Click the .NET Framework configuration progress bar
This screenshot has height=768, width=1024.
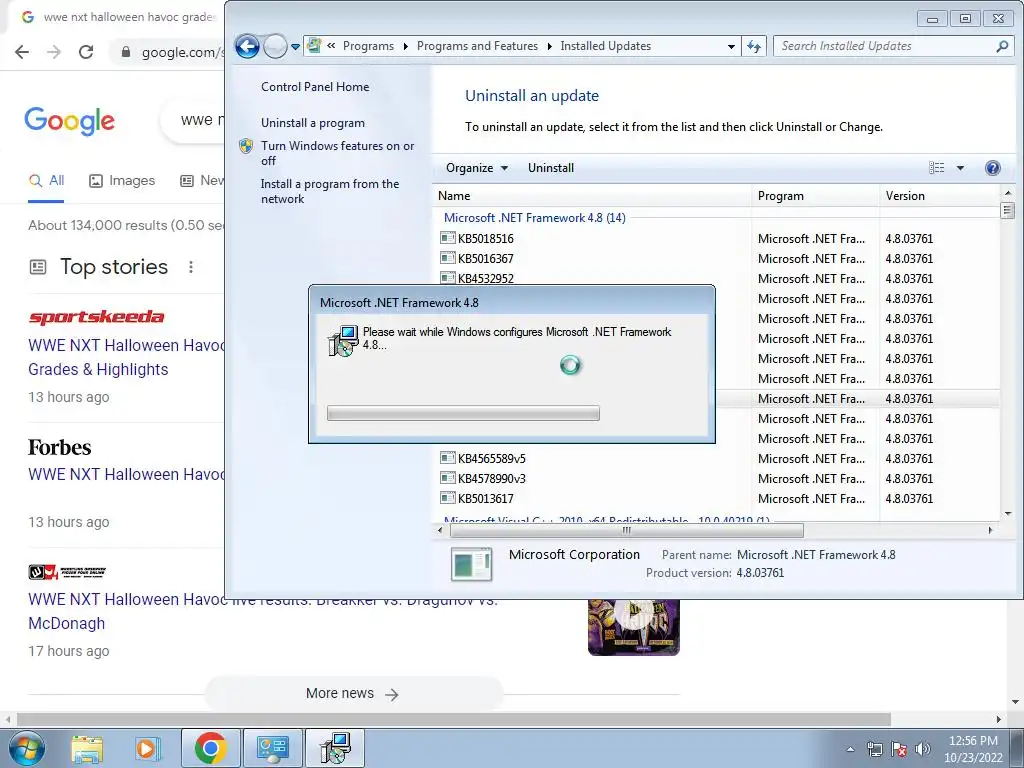(463, 413)
